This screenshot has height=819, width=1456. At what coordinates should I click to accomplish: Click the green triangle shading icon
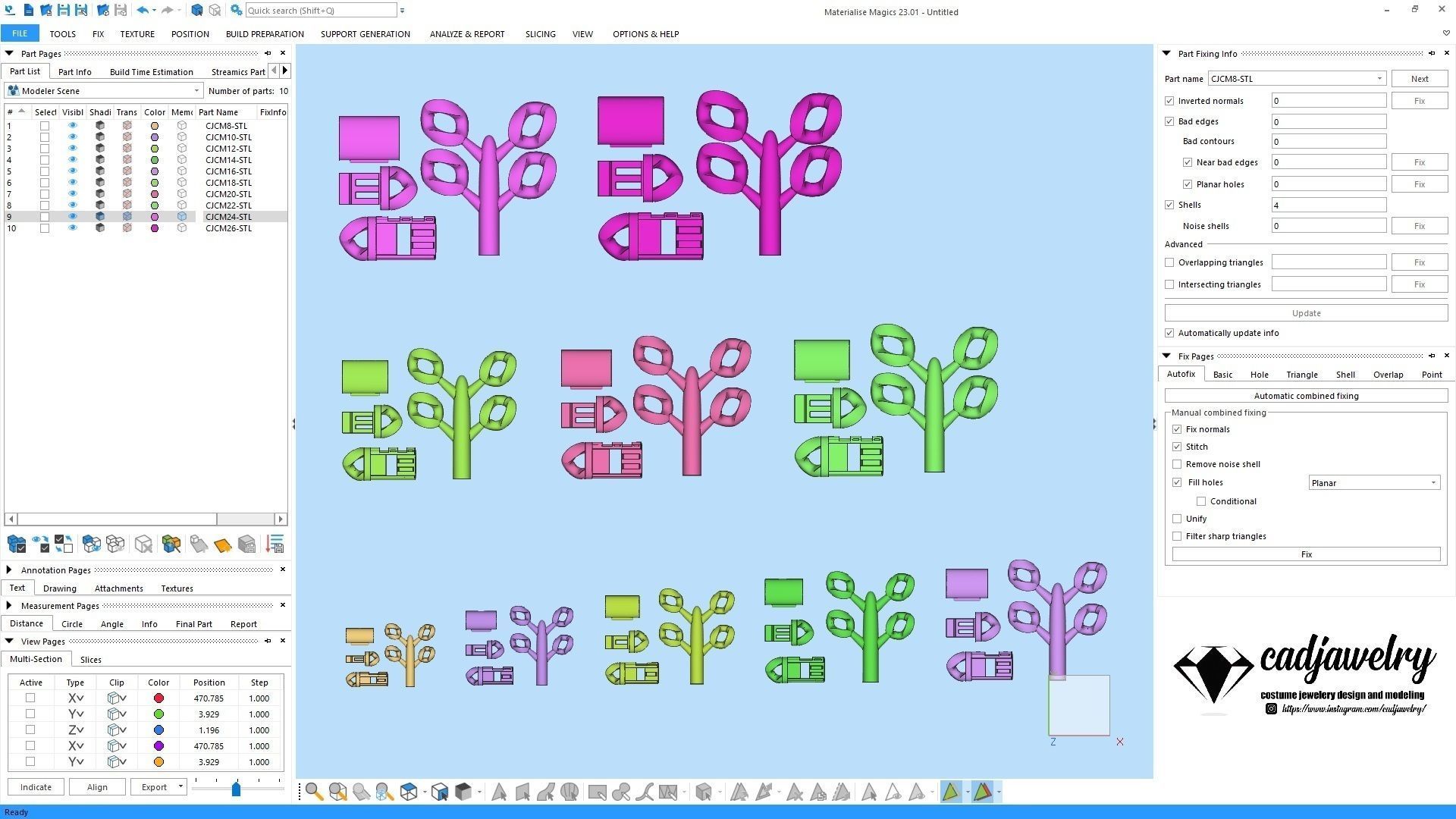(950, 792)
